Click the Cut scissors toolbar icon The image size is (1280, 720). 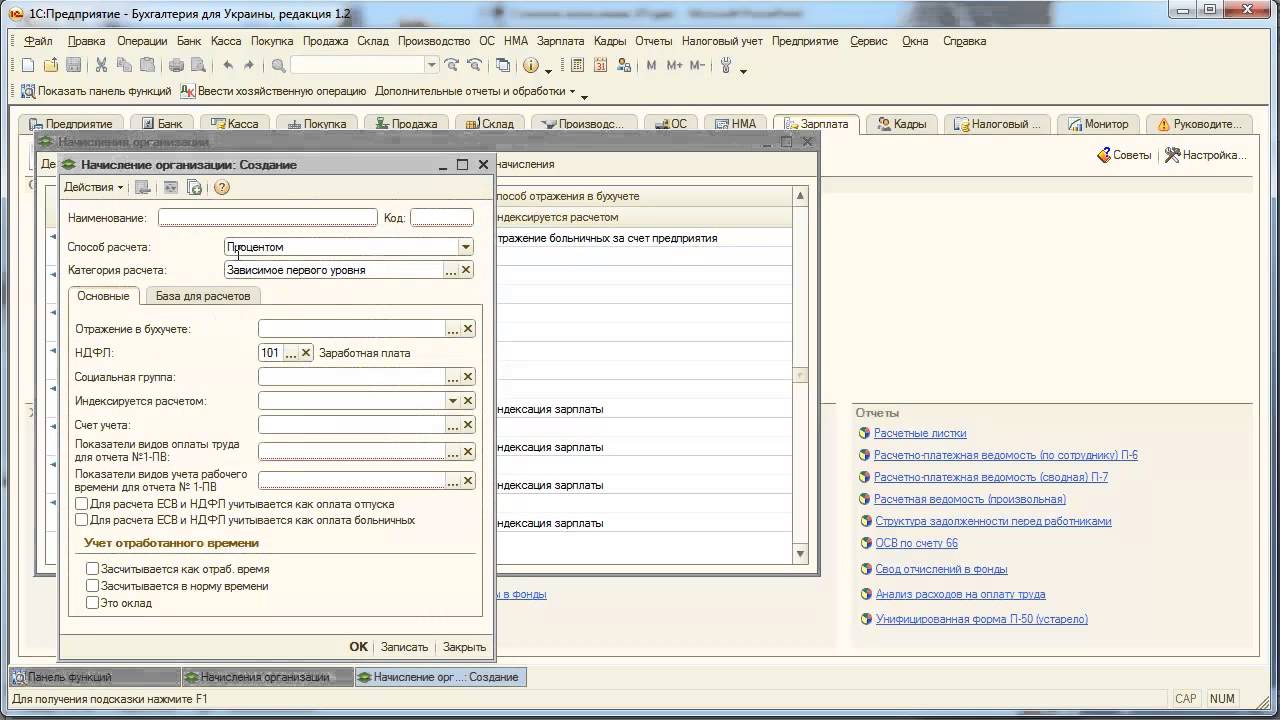point(101,65)
